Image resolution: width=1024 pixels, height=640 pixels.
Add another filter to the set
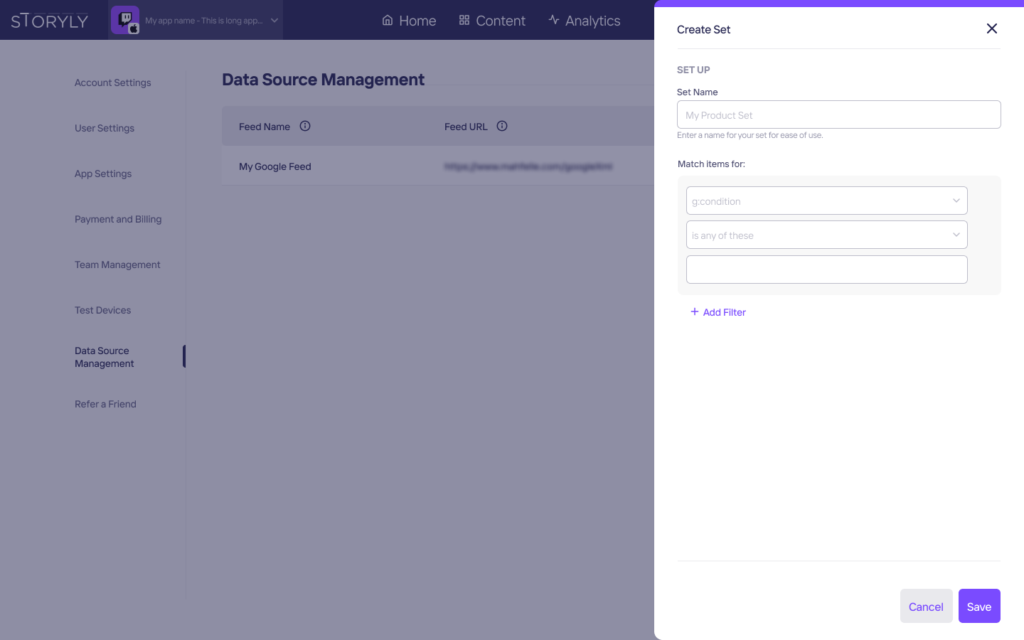[x=718, y=312]
